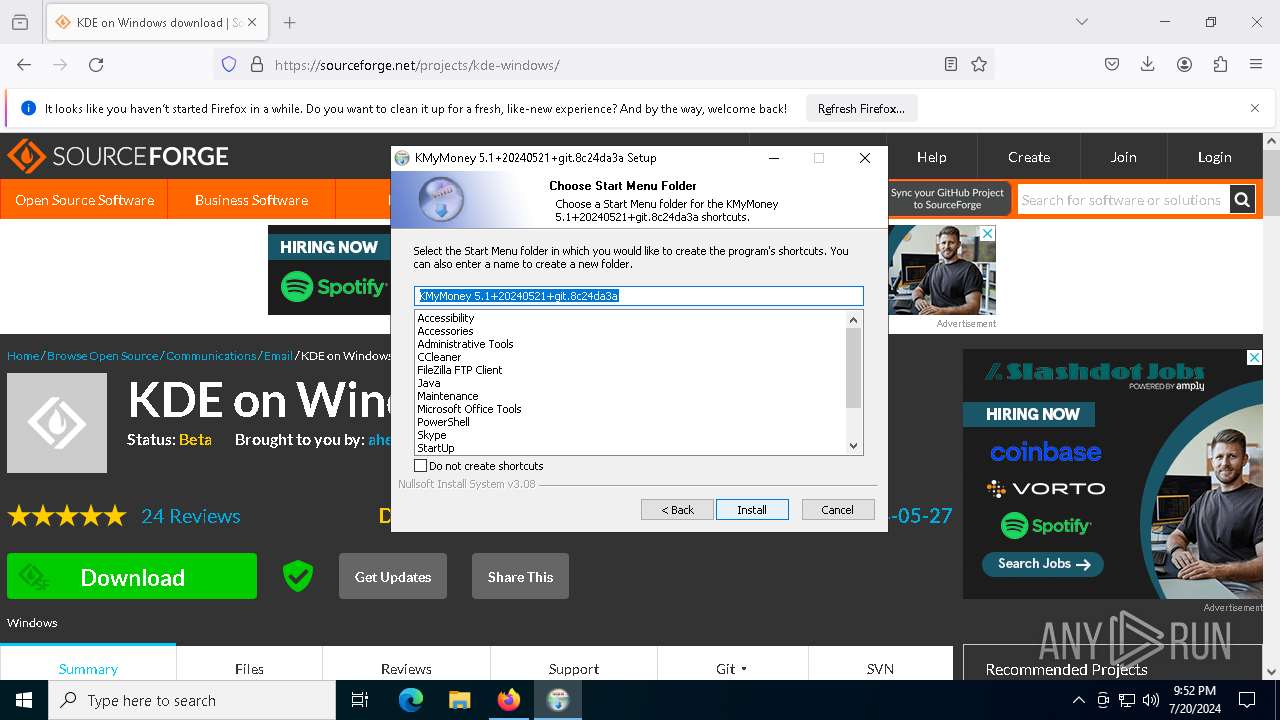Open Firefox hamburger menu
This screenshot has height=720, width=1280.
1256,64
